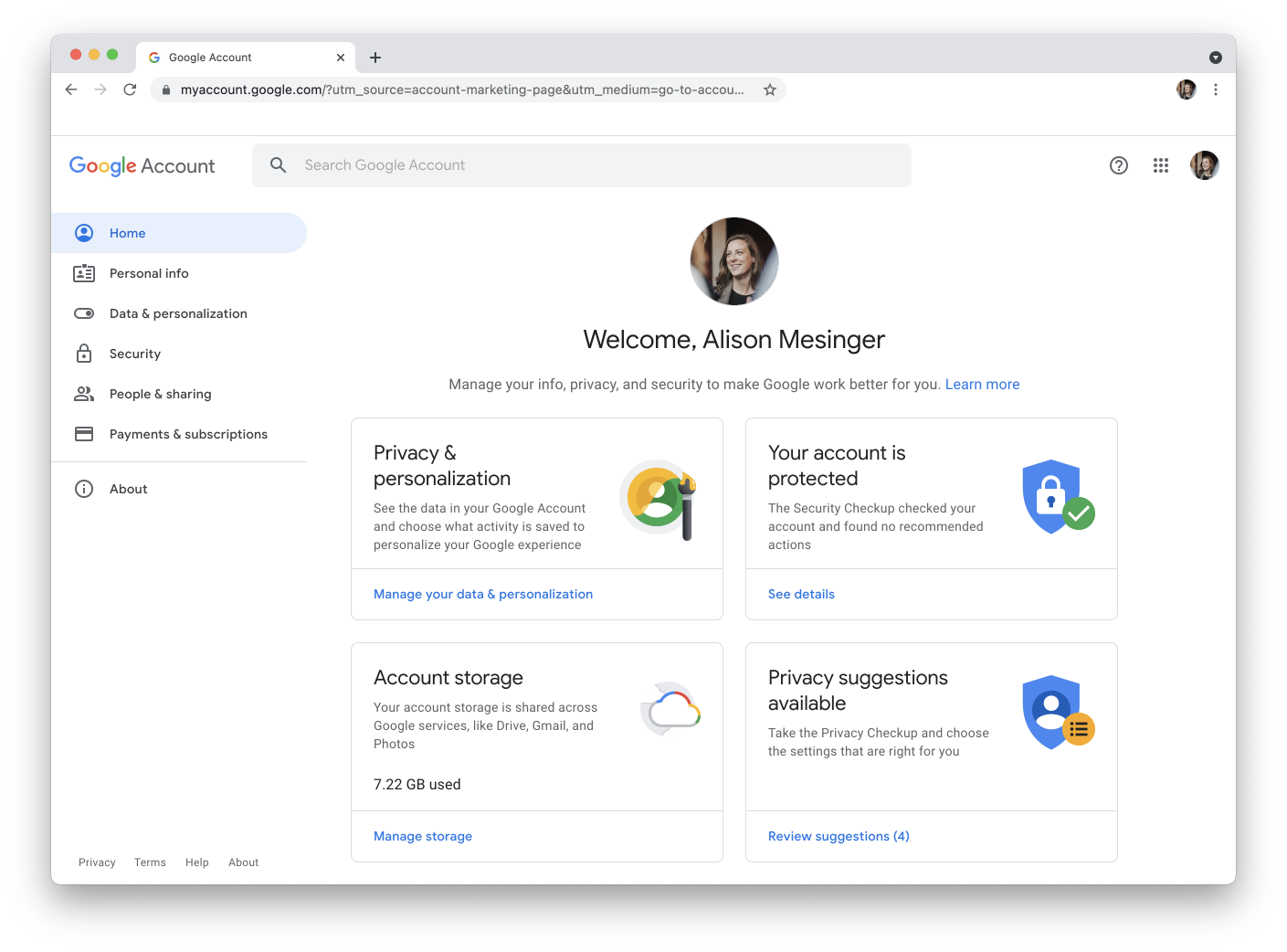Open Data & personalization in sidebar
Screen dimensions: 1287x952
pos(179,313)
